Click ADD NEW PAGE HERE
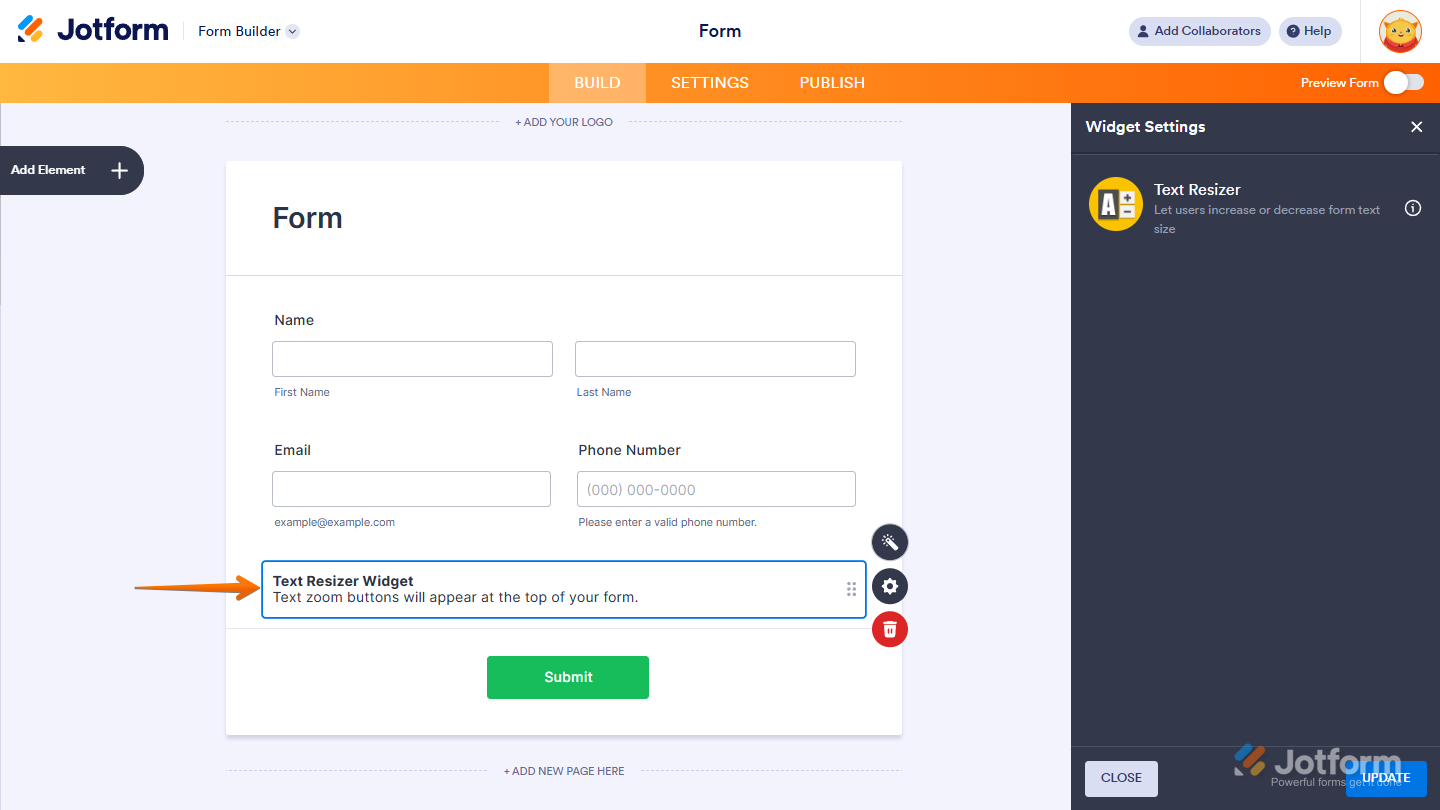1440x810 pixels. pyautogui.click(x=564, y=770)
